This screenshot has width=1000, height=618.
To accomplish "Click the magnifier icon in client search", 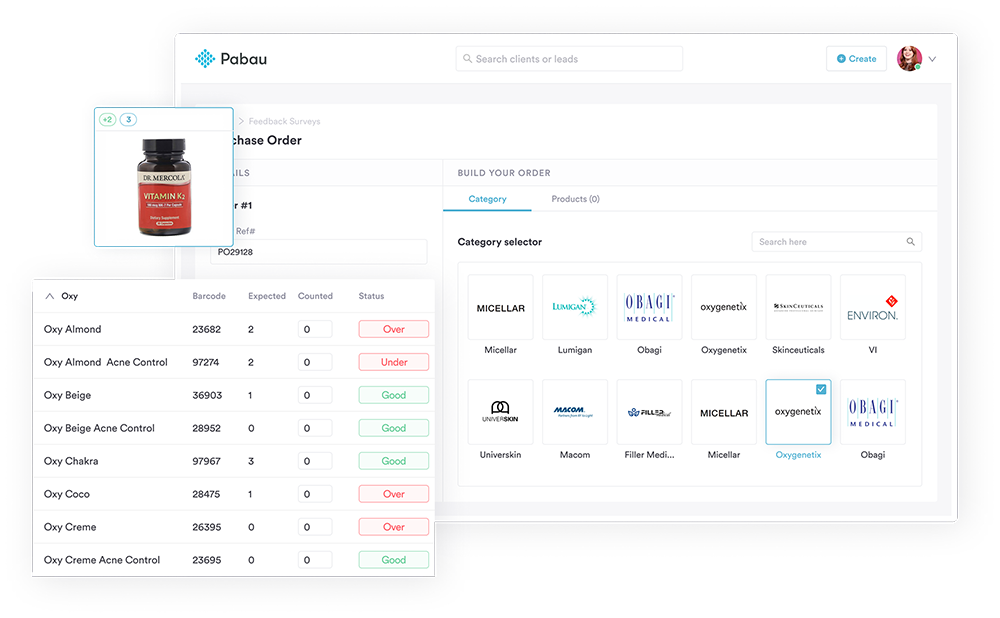I will point(466,59).
